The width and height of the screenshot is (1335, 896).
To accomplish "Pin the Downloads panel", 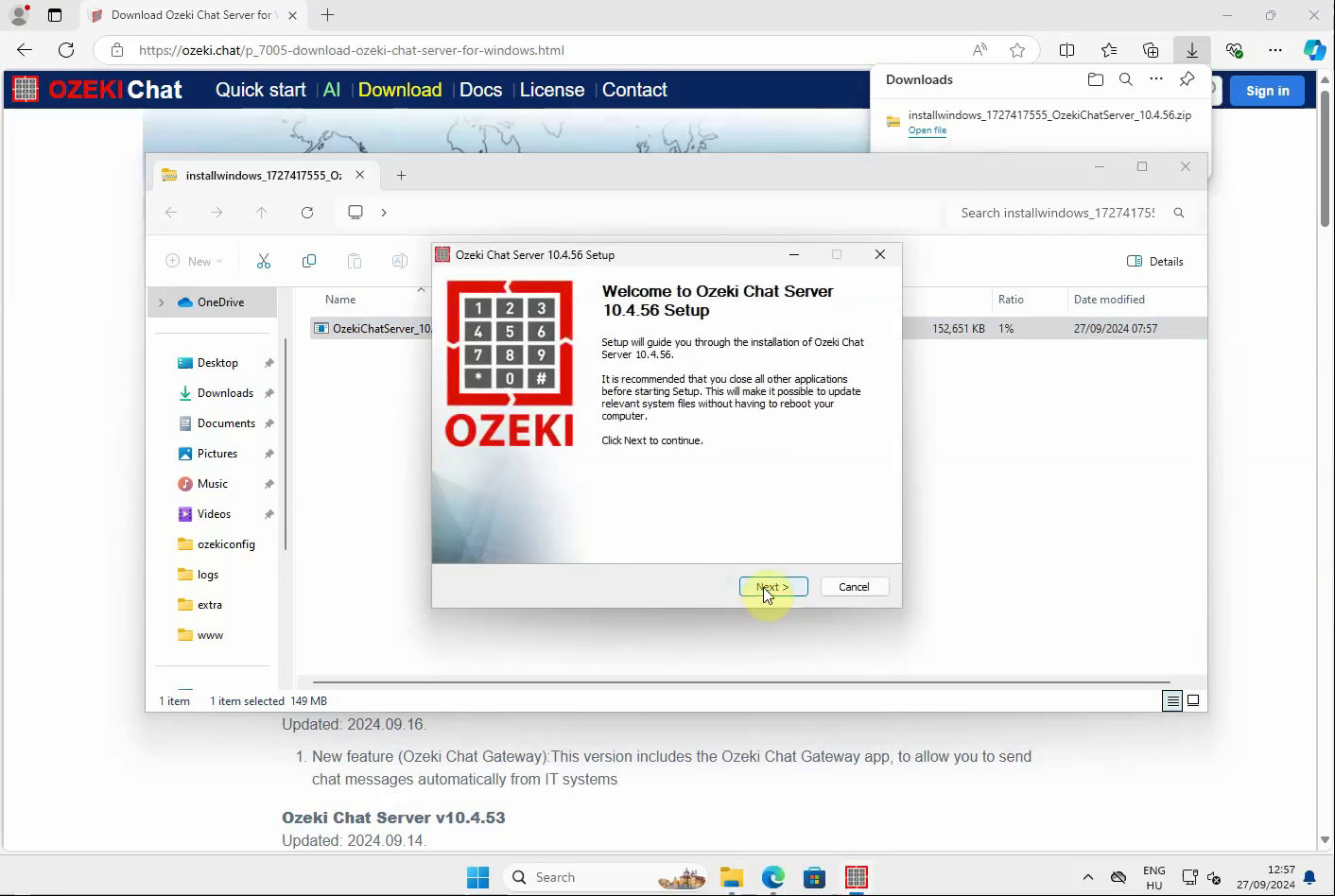I will pos(1187,79).
